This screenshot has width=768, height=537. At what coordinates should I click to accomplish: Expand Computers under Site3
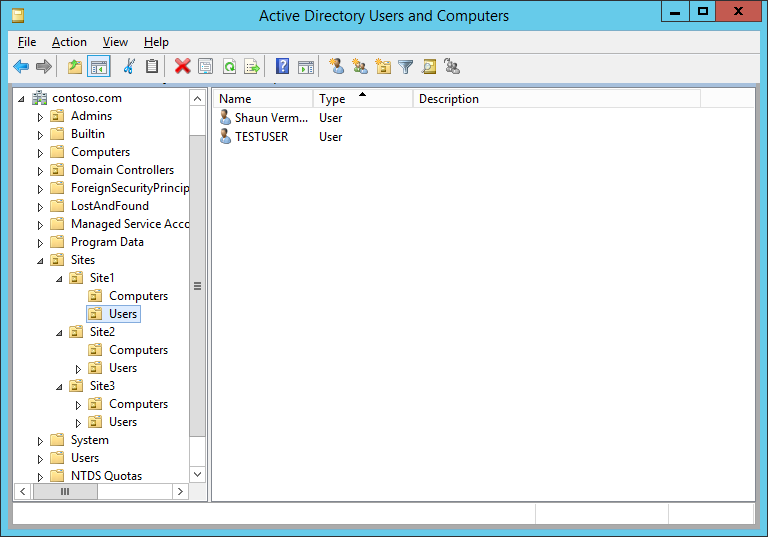click(x=78, y=405)
